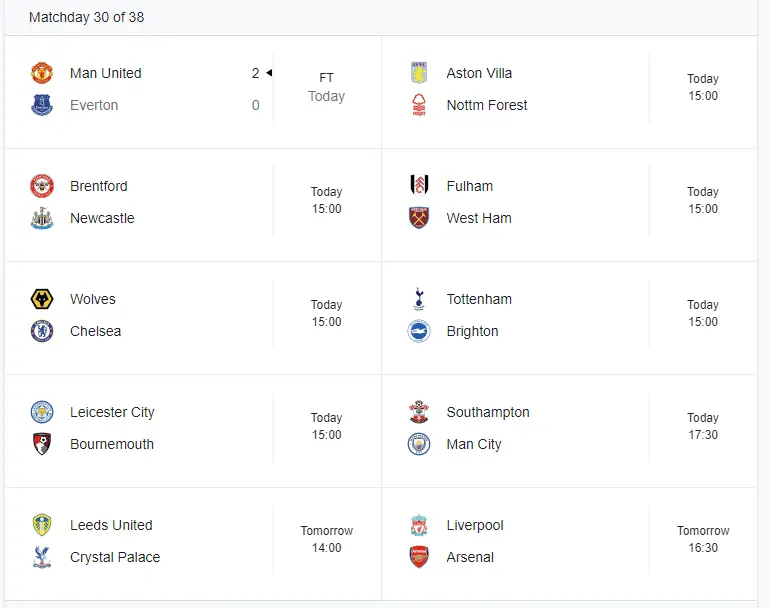
Task: Click the Arsenal cannon badge
Action: pos(419,557)
